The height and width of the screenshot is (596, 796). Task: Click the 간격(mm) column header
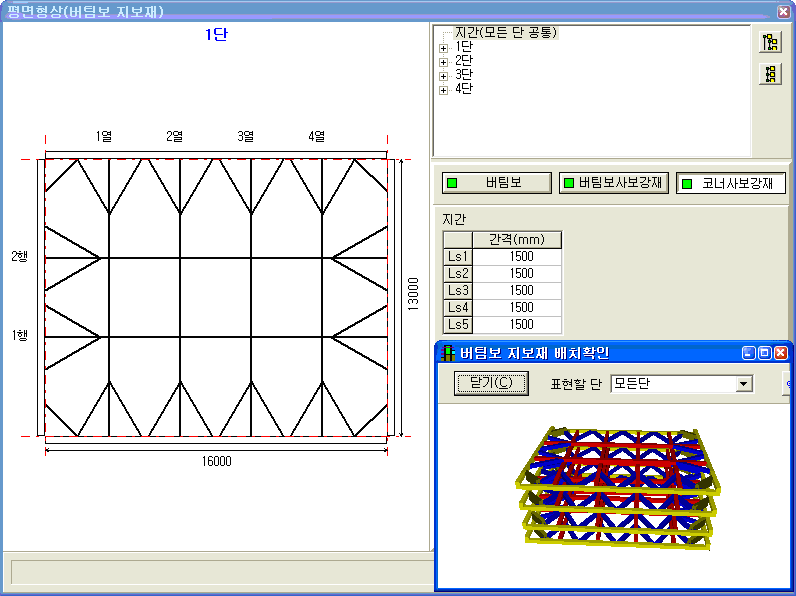(517, 240)
